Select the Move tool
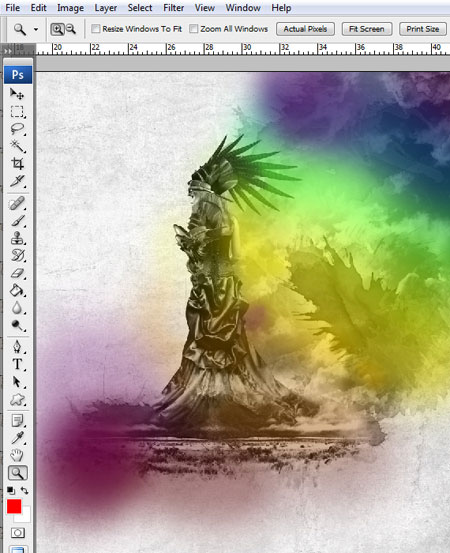This screenshot has height=553, width=450. pos(17,94)
